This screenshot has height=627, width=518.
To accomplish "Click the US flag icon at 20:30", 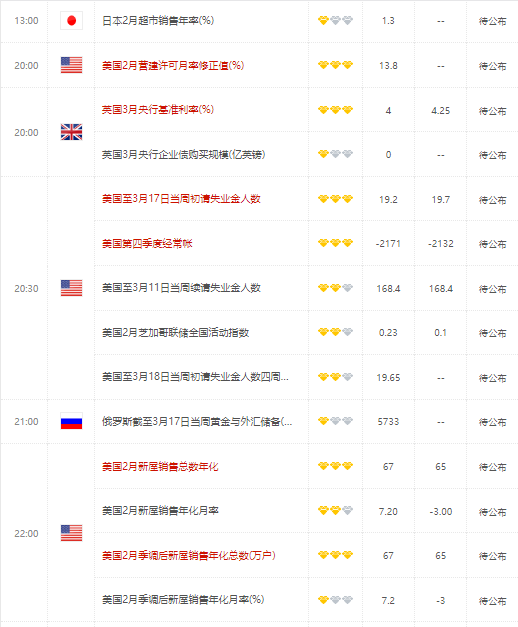I will click(71, 288).
